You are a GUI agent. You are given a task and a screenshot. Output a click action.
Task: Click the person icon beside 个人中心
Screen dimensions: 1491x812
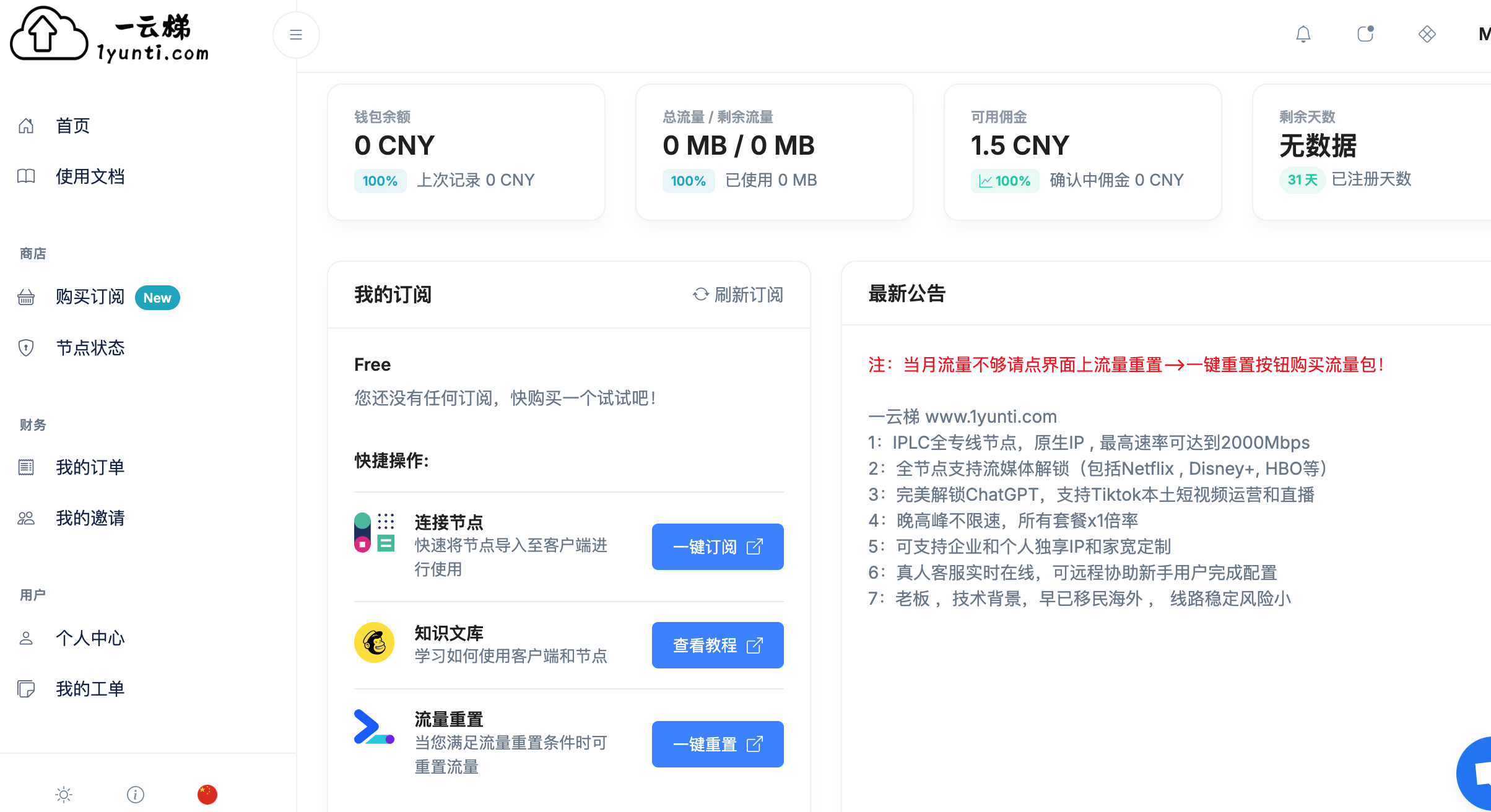tap(26, 638)
